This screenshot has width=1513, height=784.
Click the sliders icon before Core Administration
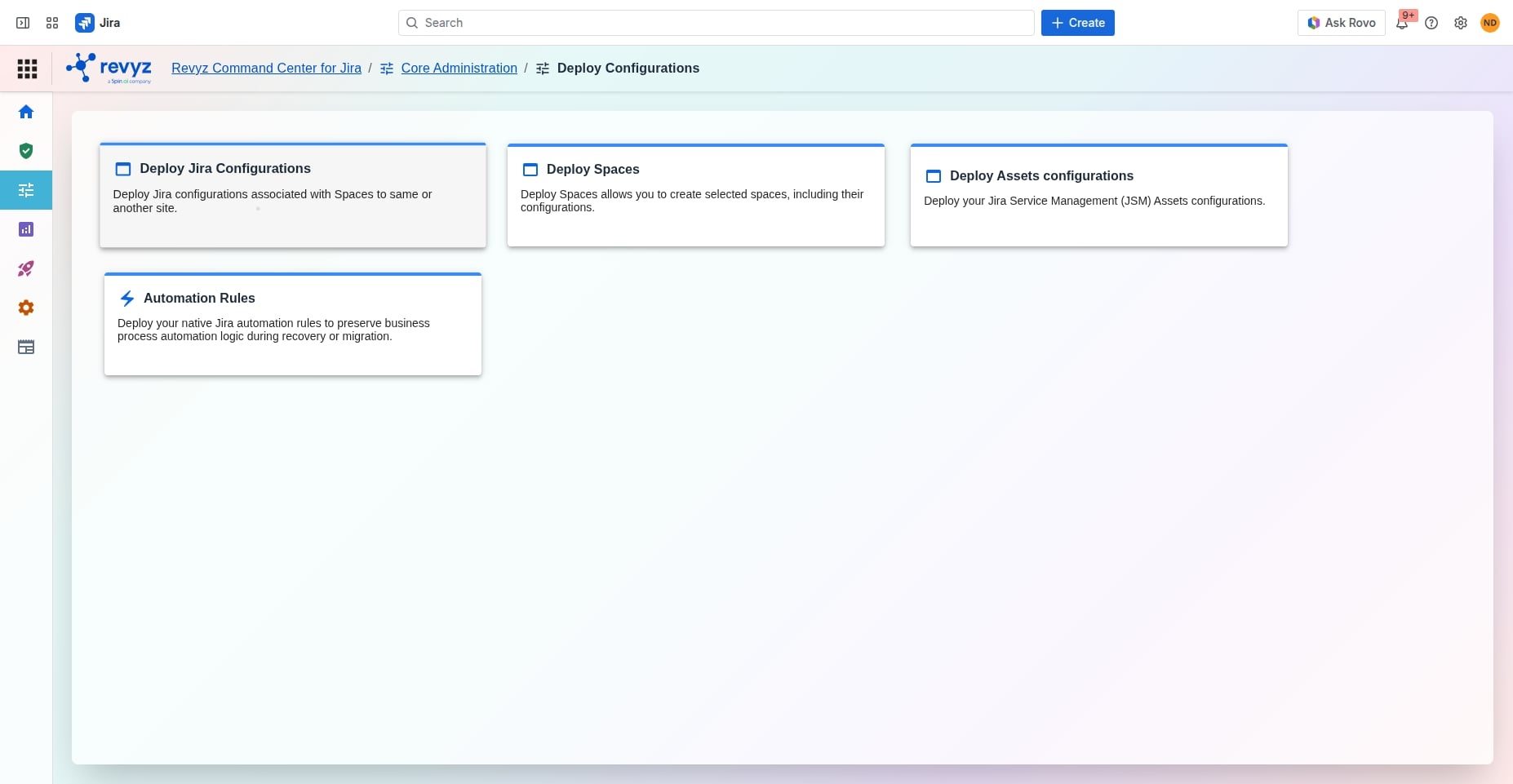[x=387, y=69]
